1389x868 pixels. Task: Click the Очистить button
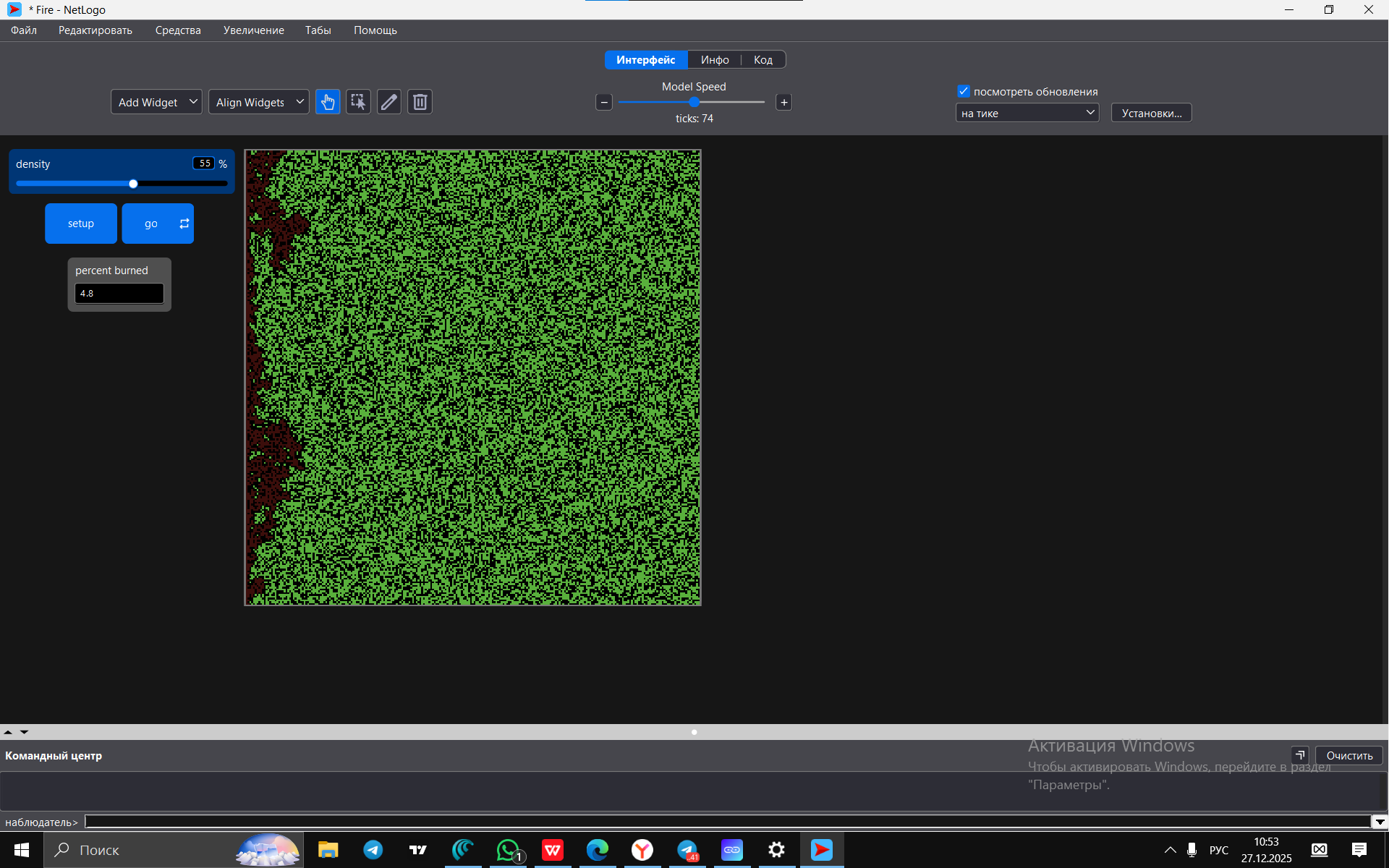tap(1348, 755)
